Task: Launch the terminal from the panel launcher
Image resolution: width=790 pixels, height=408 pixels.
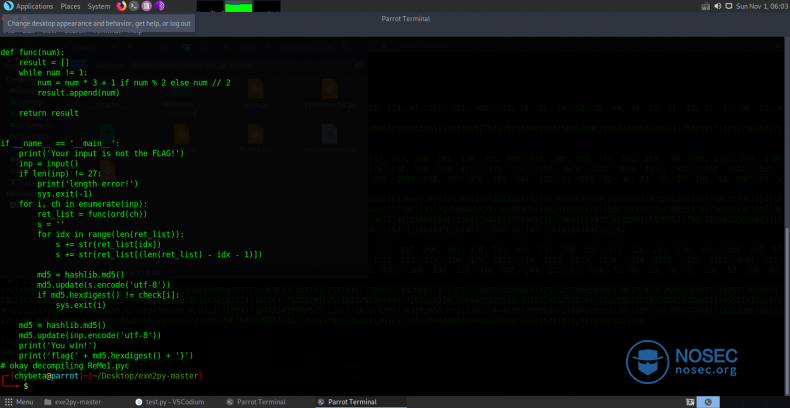Action: click(134, 6)
